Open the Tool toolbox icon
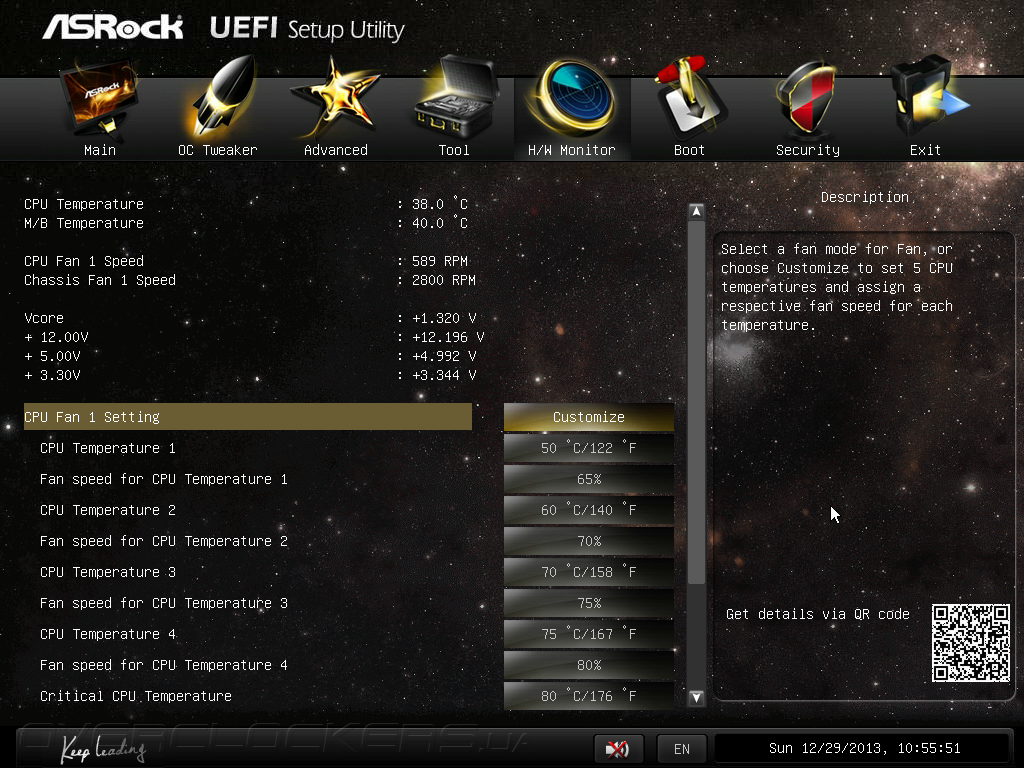1024x768 pixels. click(455, 97)
